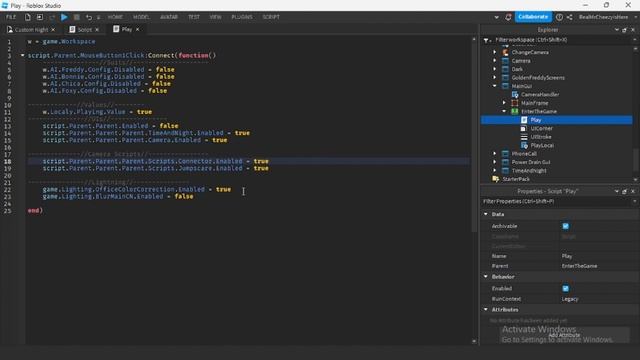Select the StarterPack folder icon
The height and width of the screenshot is (360, 640).
[x=496, y=179]
